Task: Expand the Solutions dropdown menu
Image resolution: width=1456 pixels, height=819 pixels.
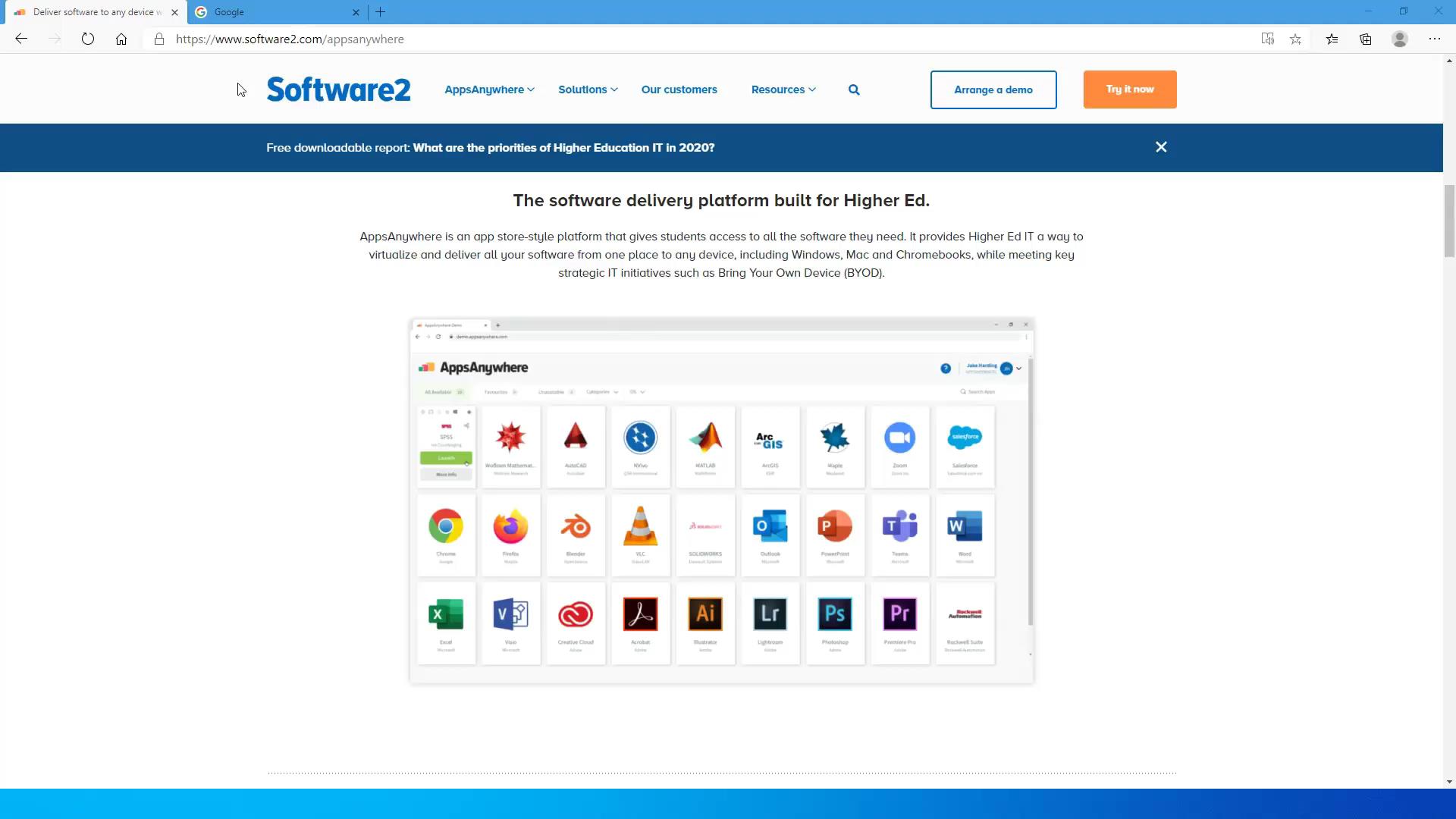Action: point(588,89)
